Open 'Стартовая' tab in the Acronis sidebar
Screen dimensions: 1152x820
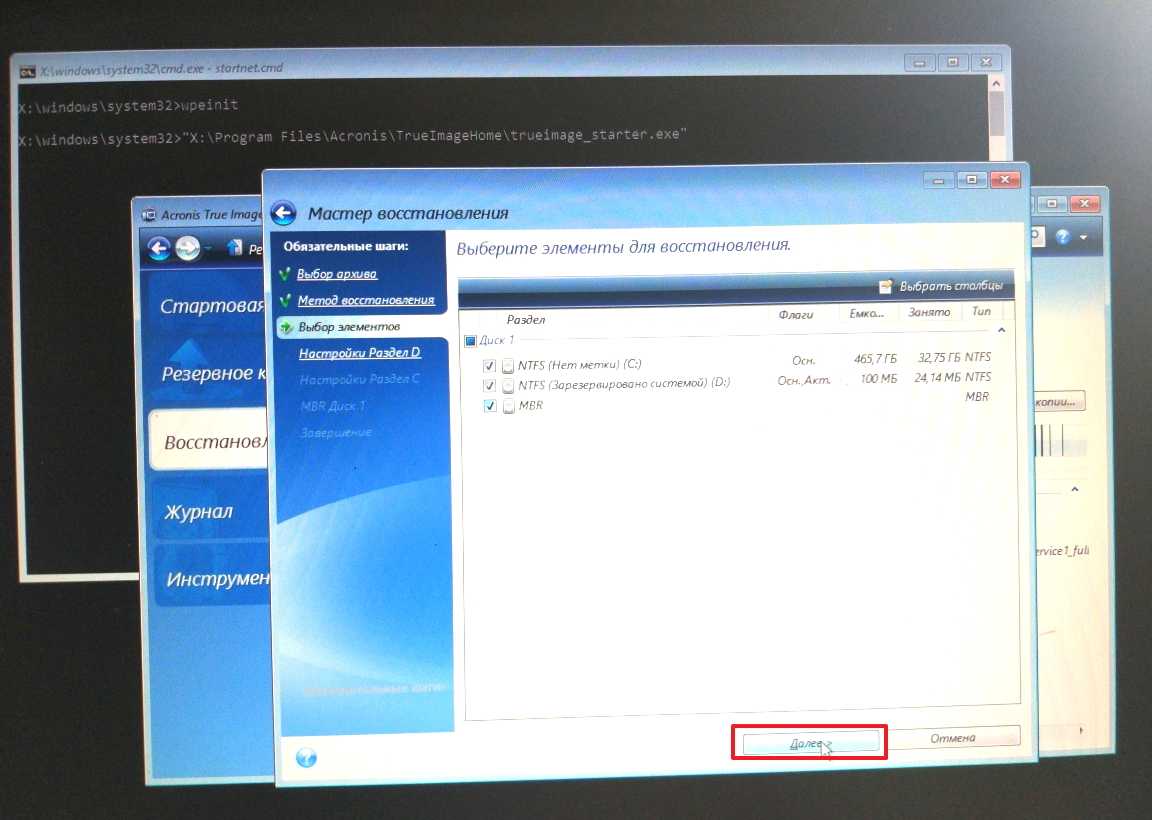(211, 306)
